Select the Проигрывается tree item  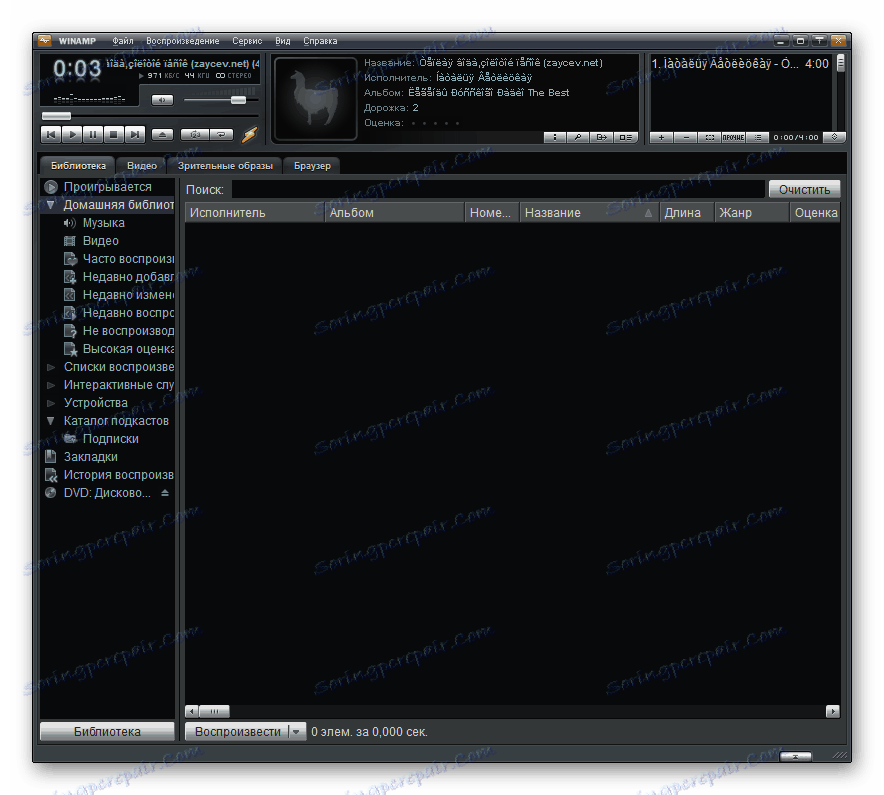(x=107, y=187)
